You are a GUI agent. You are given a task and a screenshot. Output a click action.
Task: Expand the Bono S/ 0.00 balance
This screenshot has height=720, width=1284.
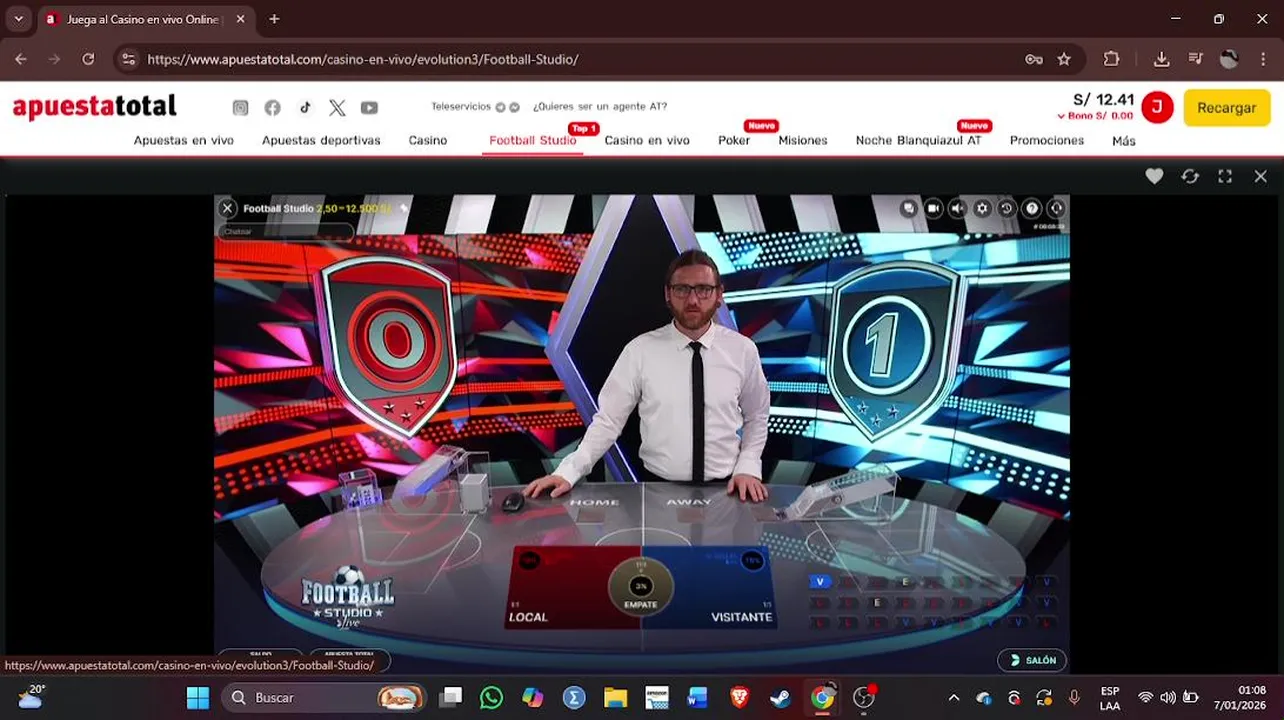point(1095,116)
